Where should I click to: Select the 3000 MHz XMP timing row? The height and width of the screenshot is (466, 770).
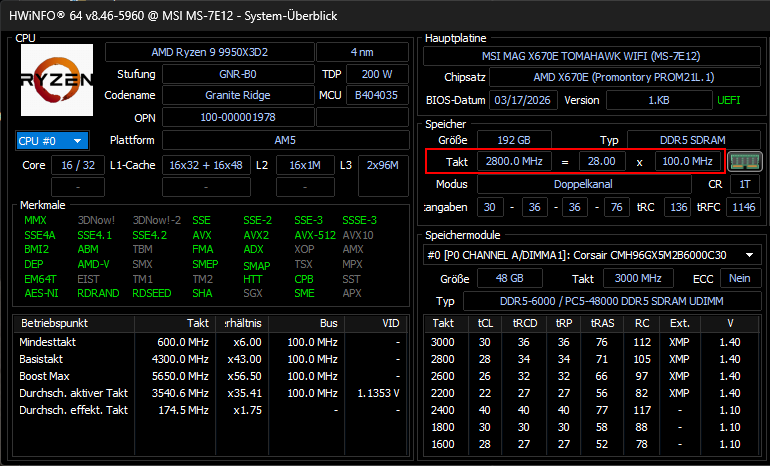(x=592, y=342)
